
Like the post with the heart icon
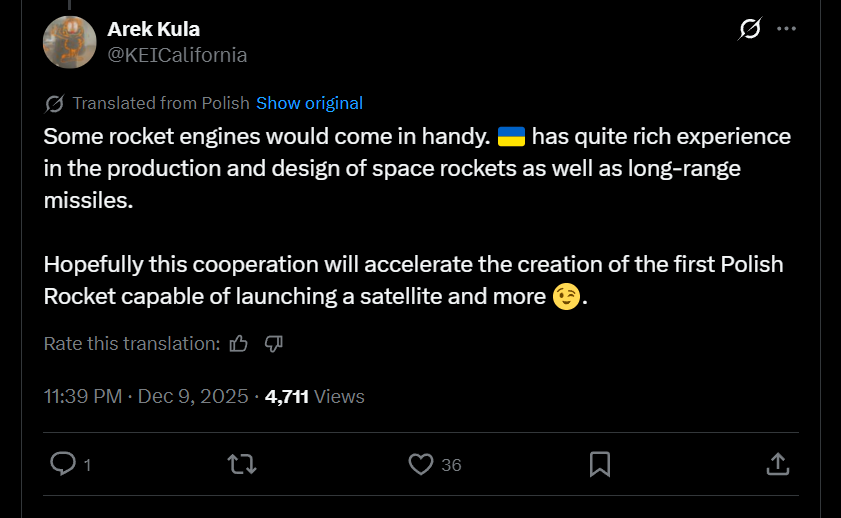421,464
